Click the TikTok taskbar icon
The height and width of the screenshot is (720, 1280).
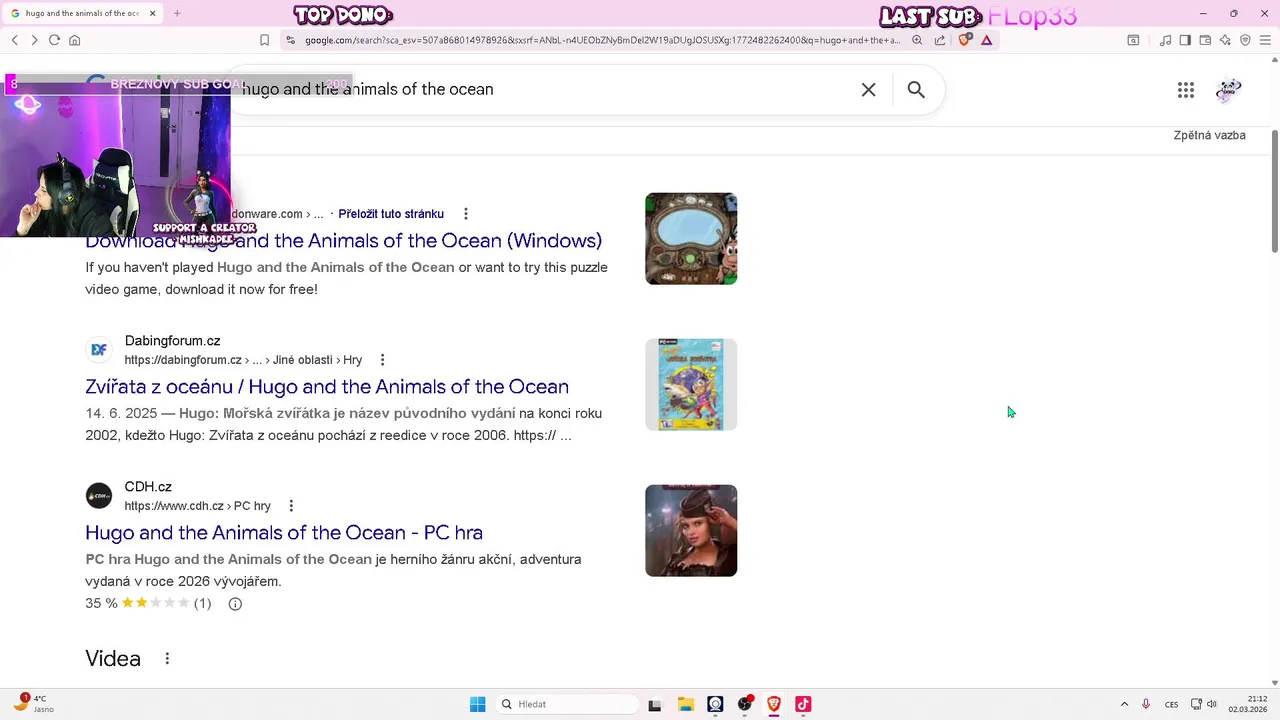(803, 704)
